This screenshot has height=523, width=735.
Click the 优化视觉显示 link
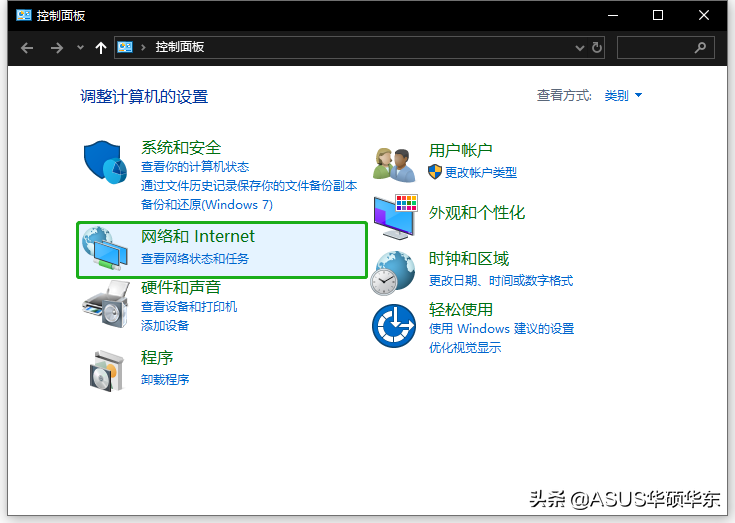(x=465, y=348)
